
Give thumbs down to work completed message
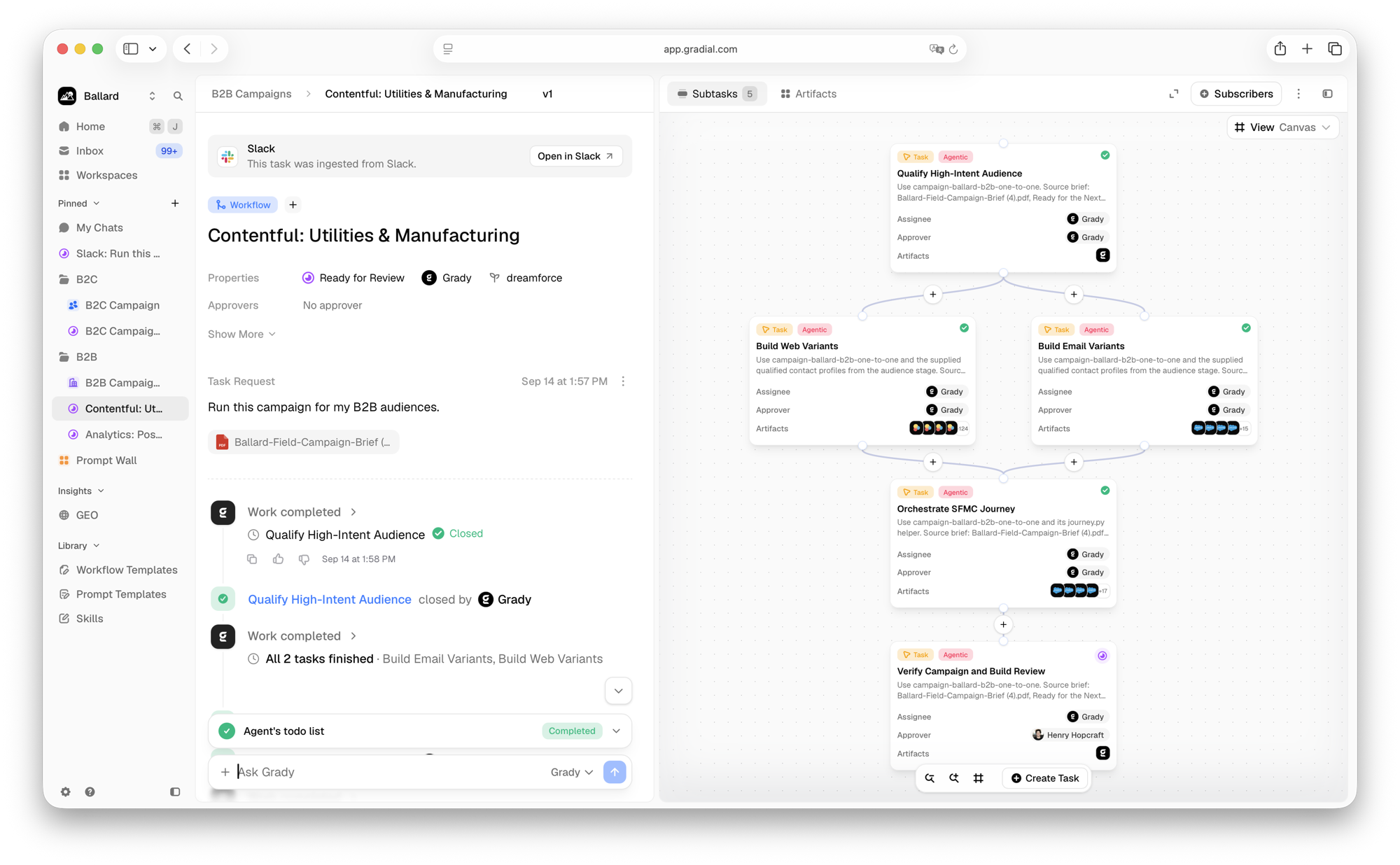pyautogui.click(x=304, y=559)
